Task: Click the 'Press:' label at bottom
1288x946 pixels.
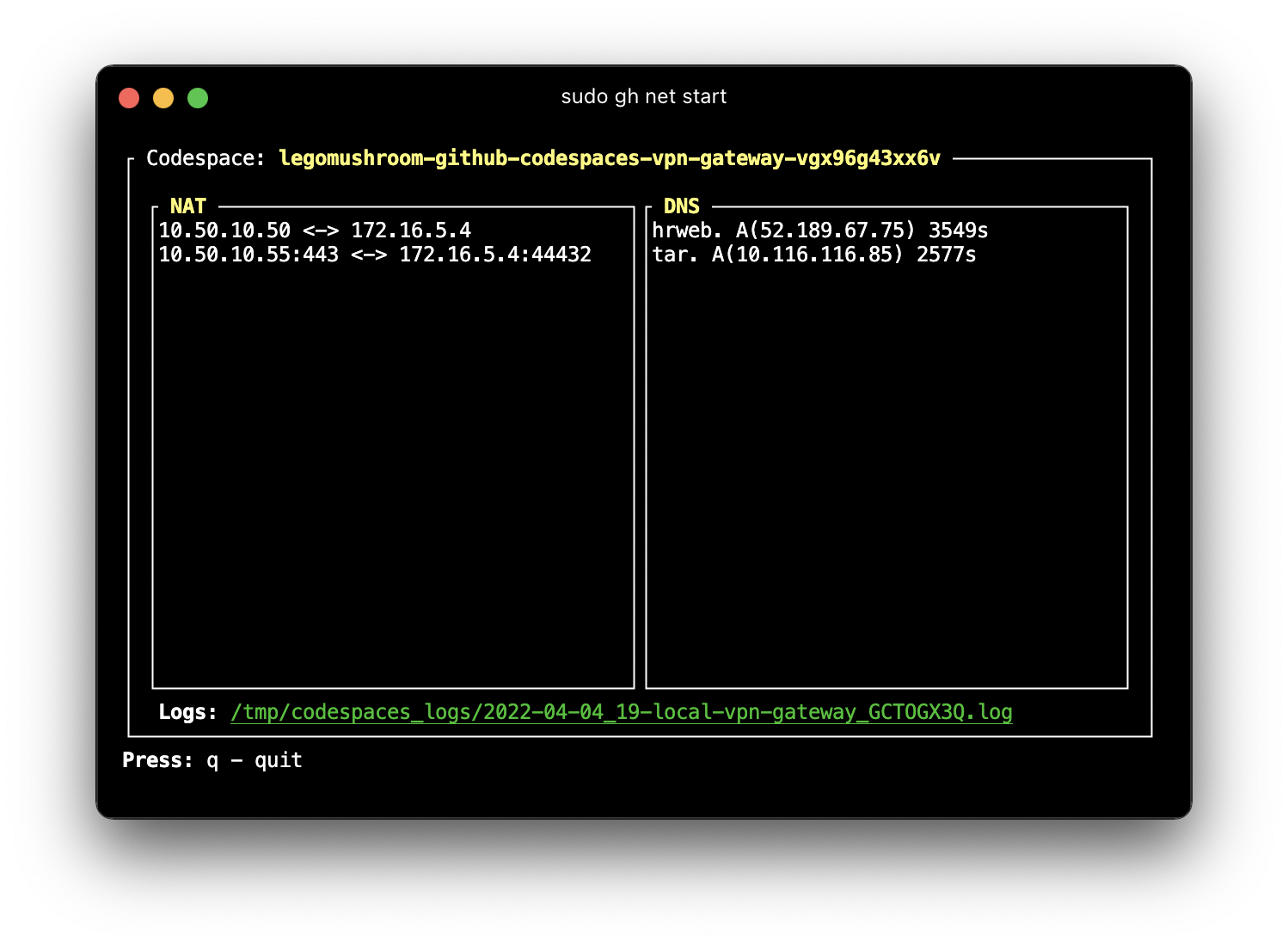Action: pyautogui.click(x=157, y=760)
